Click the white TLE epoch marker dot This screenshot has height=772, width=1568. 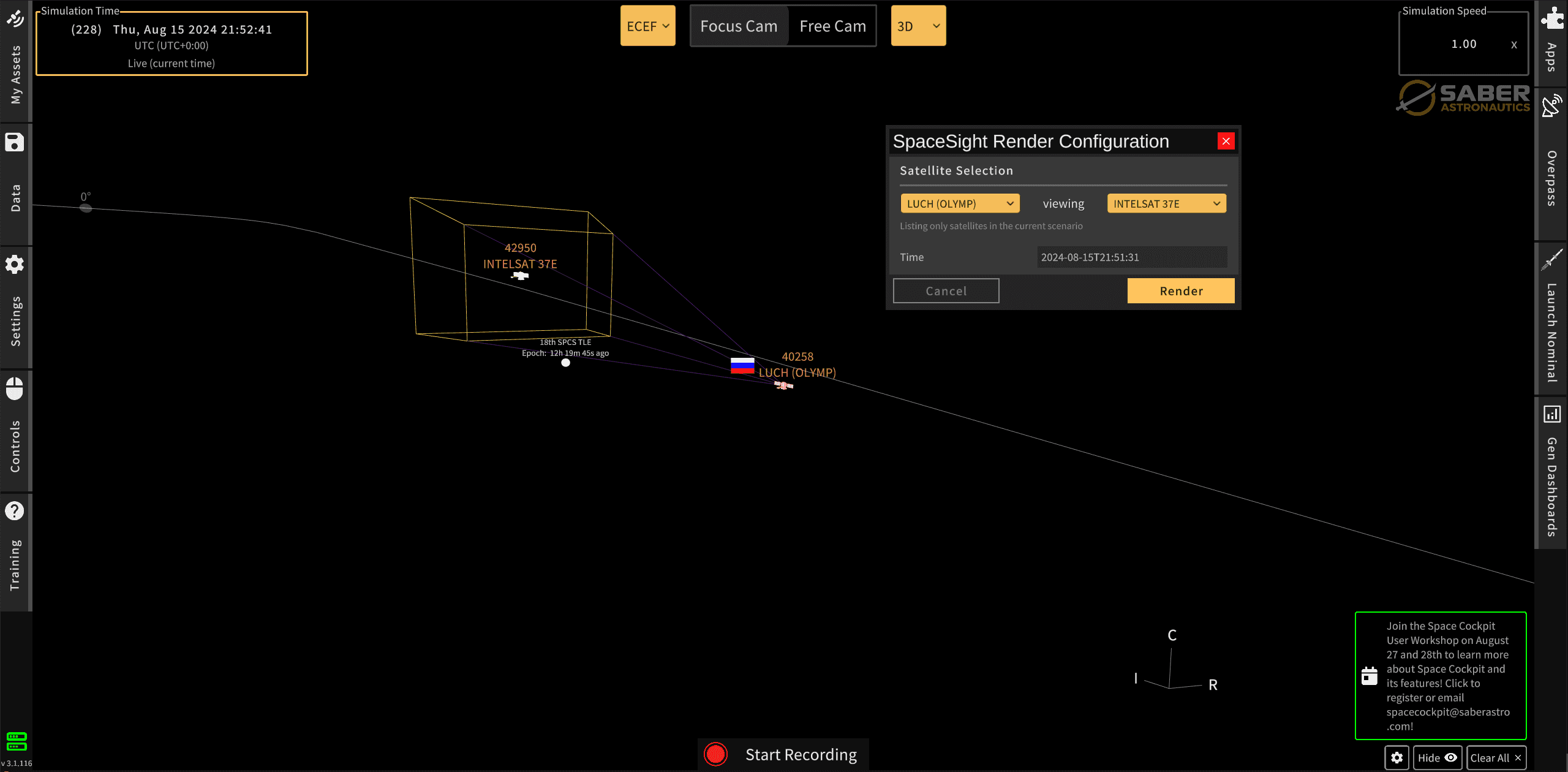coord(565,363)
